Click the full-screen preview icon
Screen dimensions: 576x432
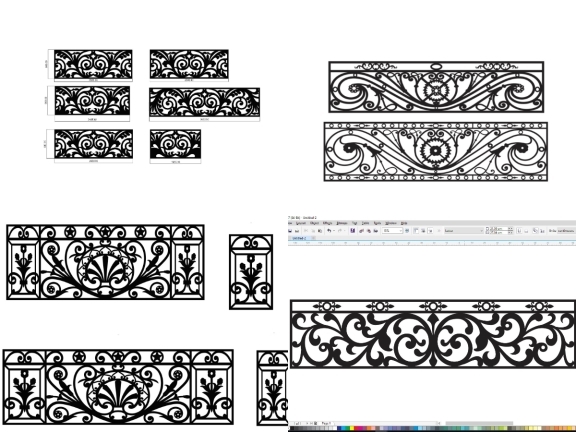click(x=407, y=231)
